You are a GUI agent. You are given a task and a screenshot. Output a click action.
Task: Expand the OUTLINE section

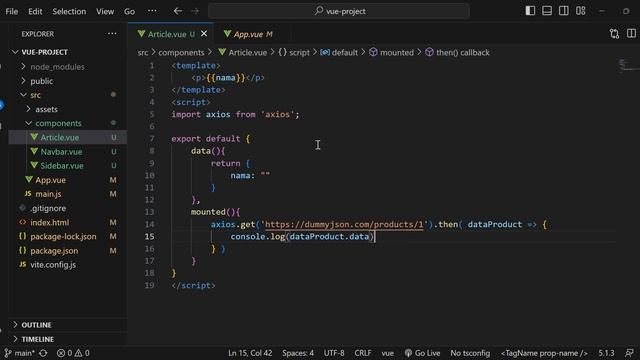coord(67,325)
